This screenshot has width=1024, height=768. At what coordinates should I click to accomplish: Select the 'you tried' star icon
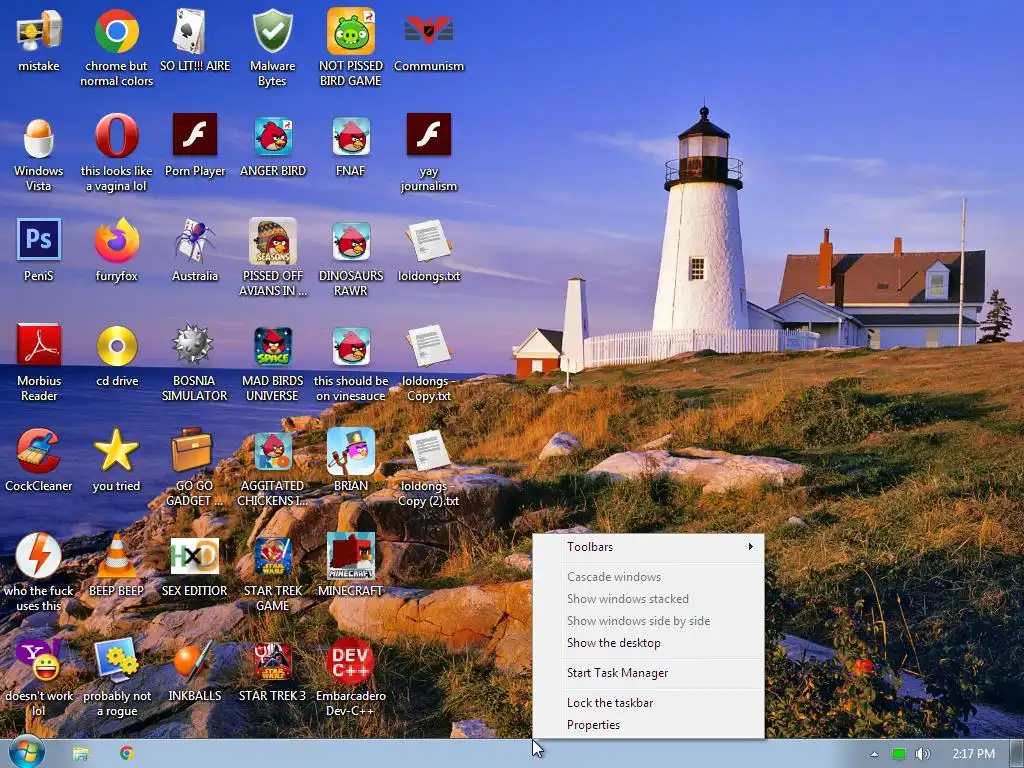point(116,450)
